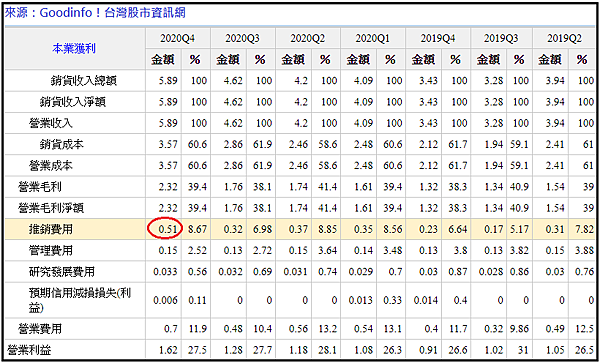This screenshot has height=363, width=600.
Task: Click 推銷費用 amount 0.32 for 2020Q3
Action: coord(233,230)
